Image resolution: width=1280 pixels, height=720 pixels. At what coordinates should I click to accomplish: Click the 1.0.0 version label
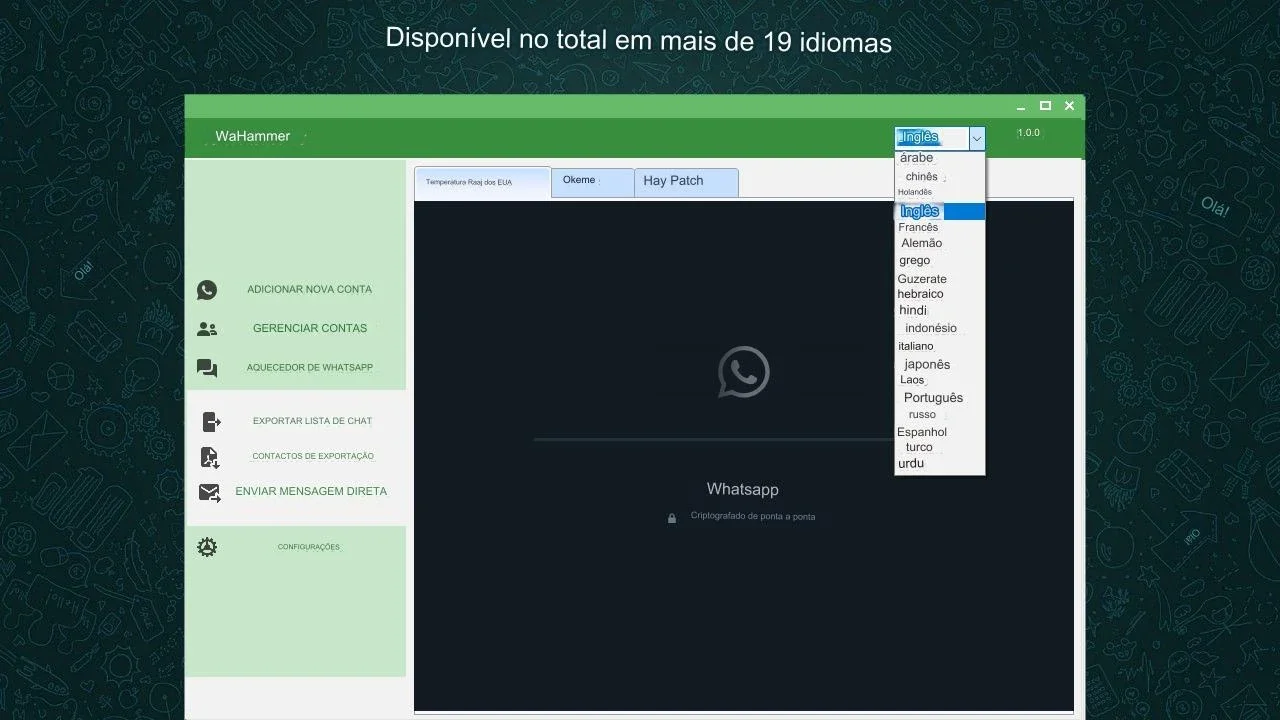[1028, 133]
